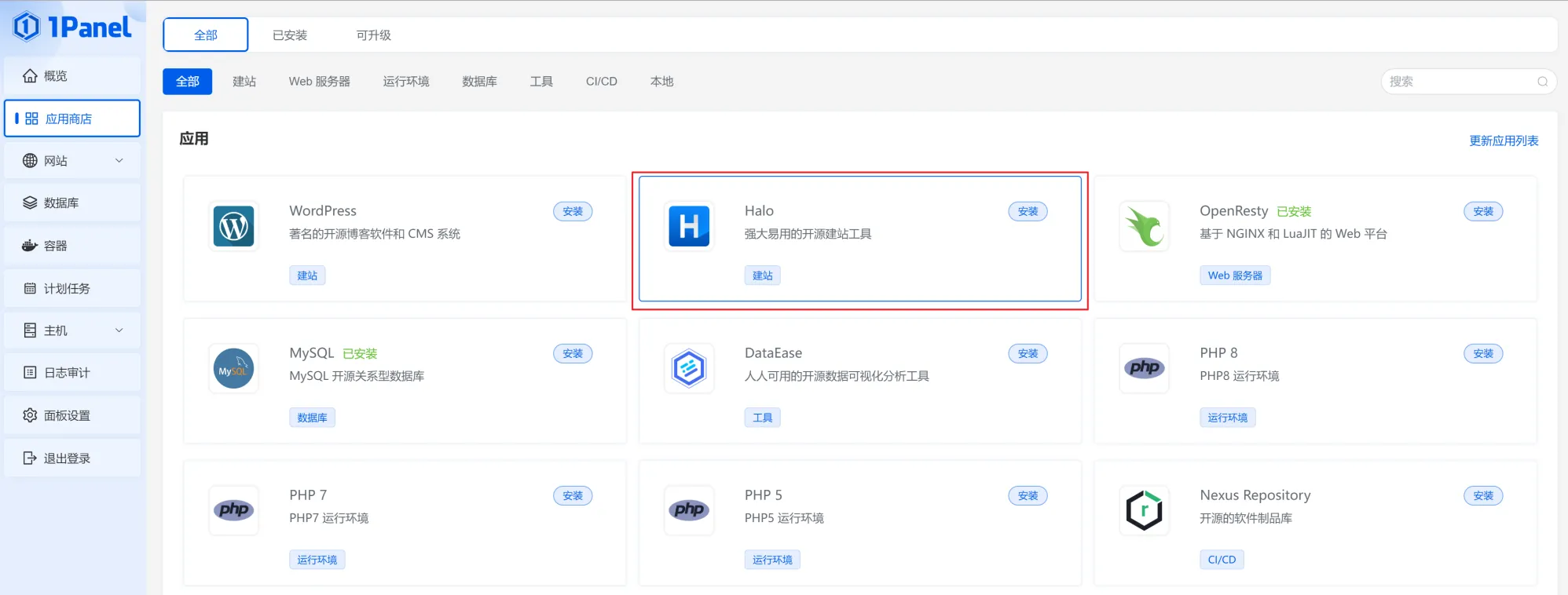
Task: Install the Halo app
Action: [1028, 212]
